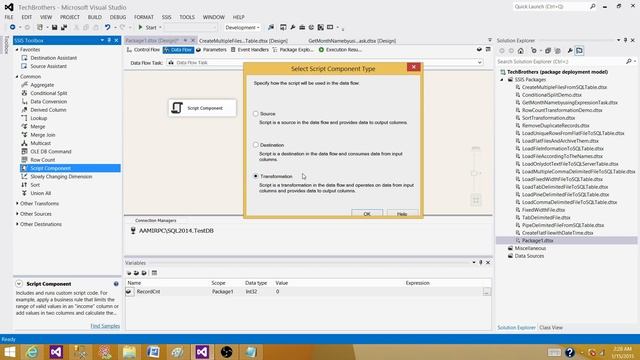
Task: Click the Save All toolbar icon
Action: 64,27
